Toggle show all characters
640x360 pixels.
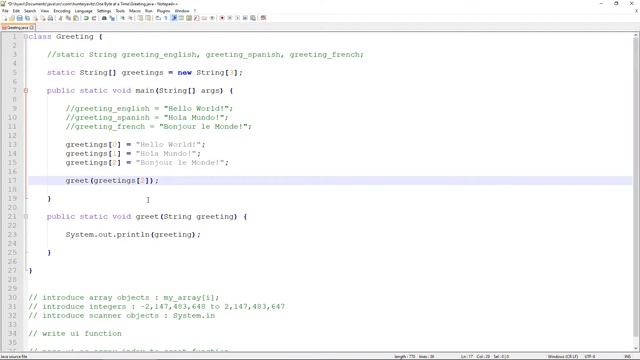coord(165,18)
